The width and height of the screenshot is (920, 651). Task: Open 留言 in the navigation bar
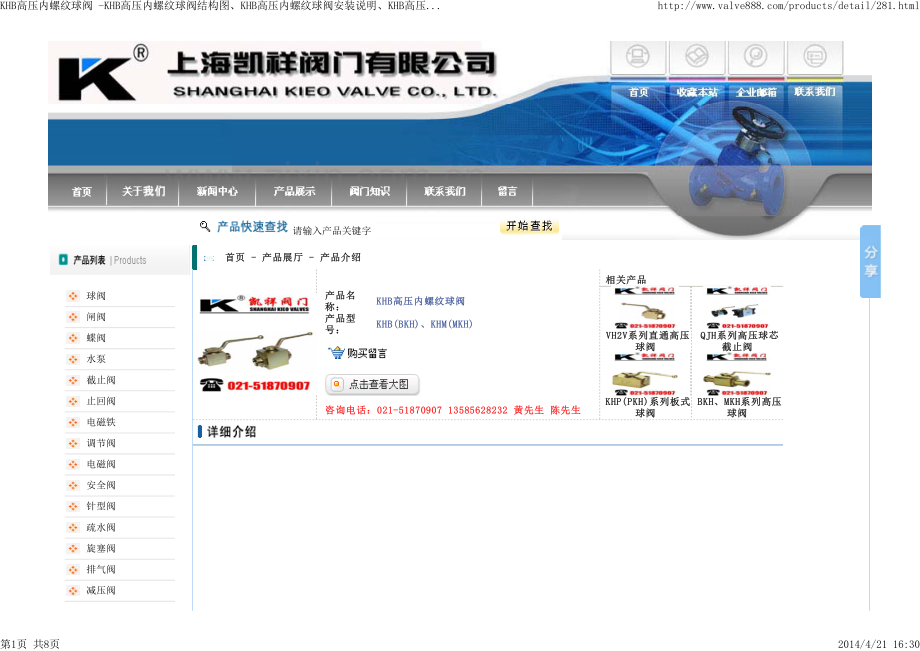click(507, 191)
